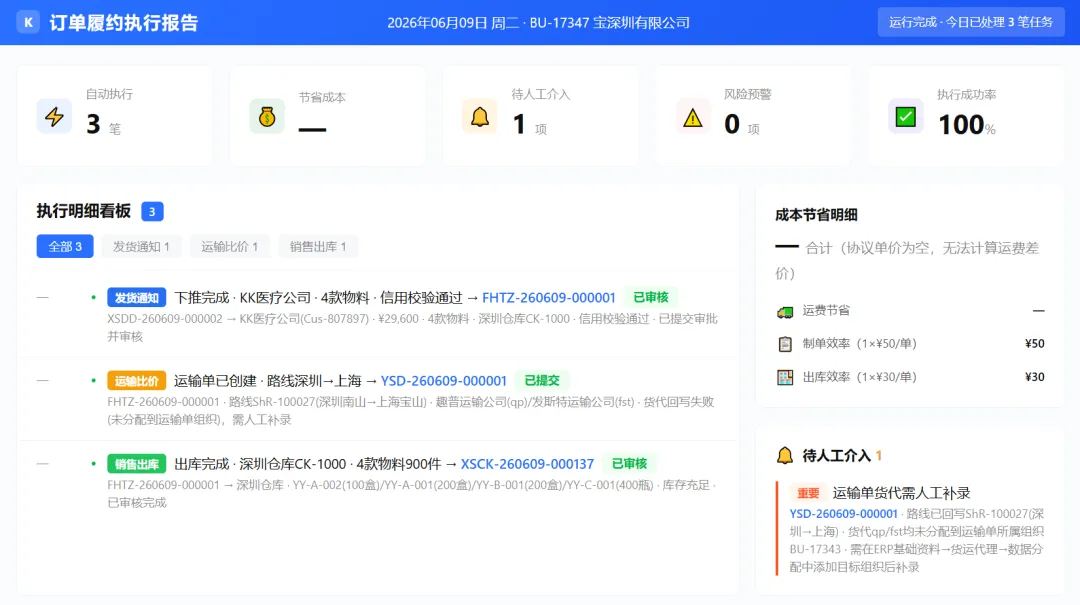1080x605 pixels.
Task: Click the 自动执行 stat label
Action: click(109, 94)
